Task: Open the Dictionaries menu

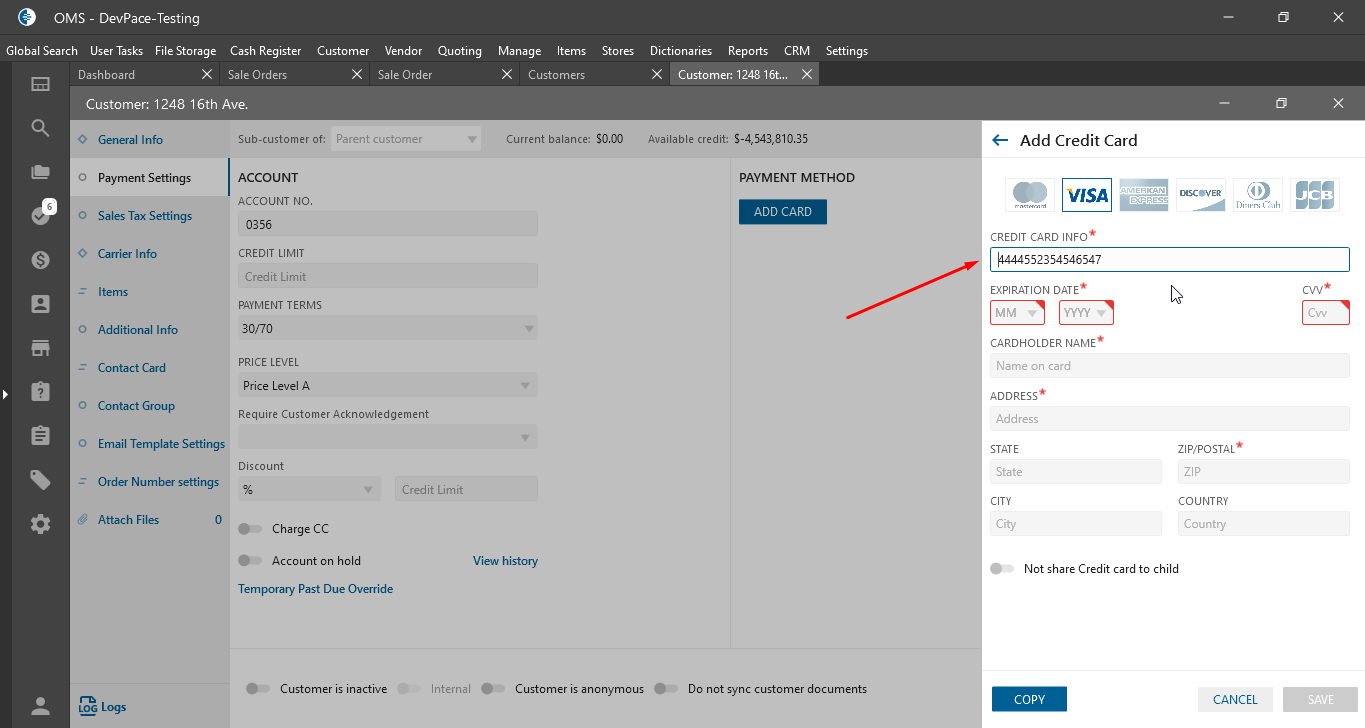Action: tap(681, 51)
